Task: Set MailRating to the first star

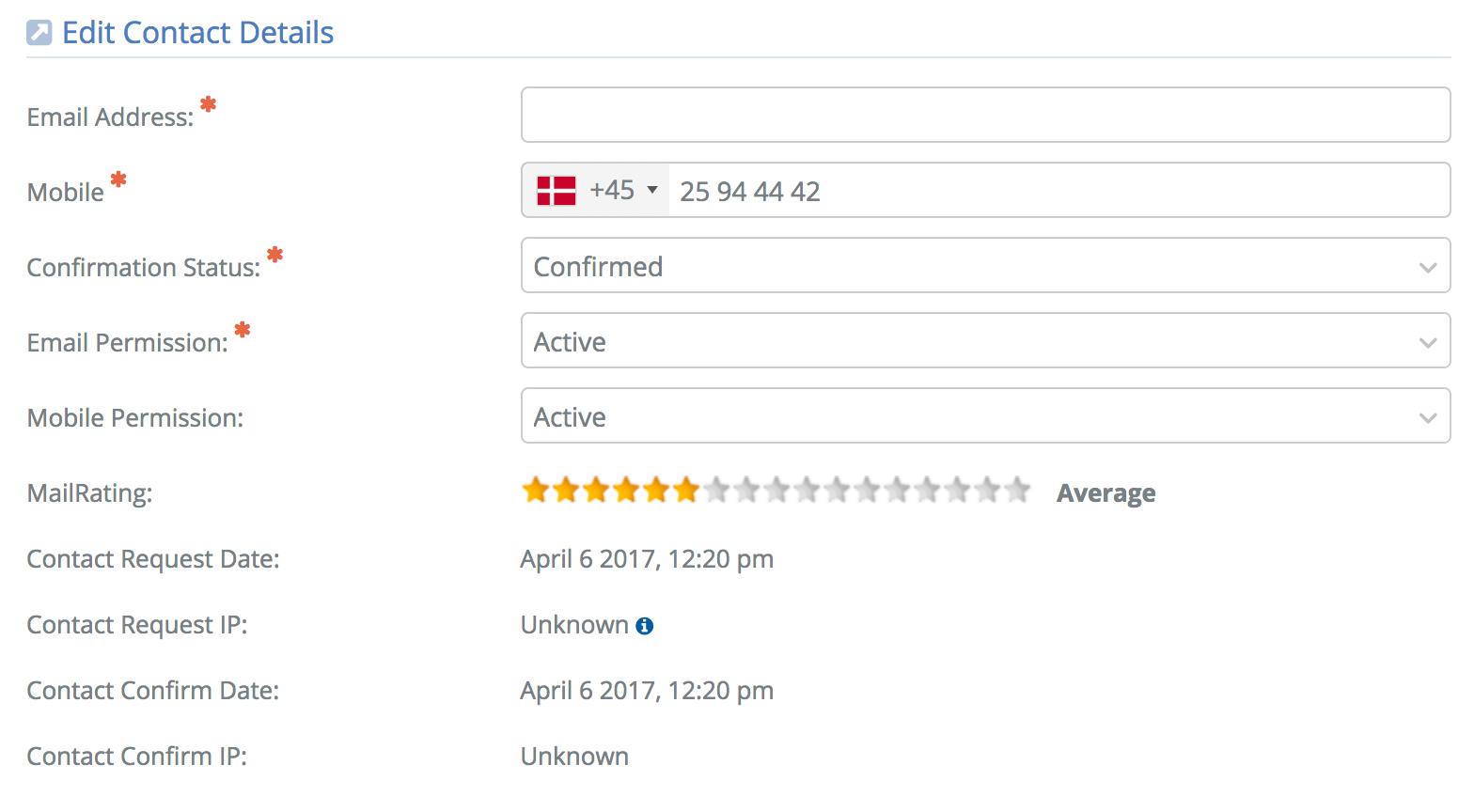Action: coord(536,490)
